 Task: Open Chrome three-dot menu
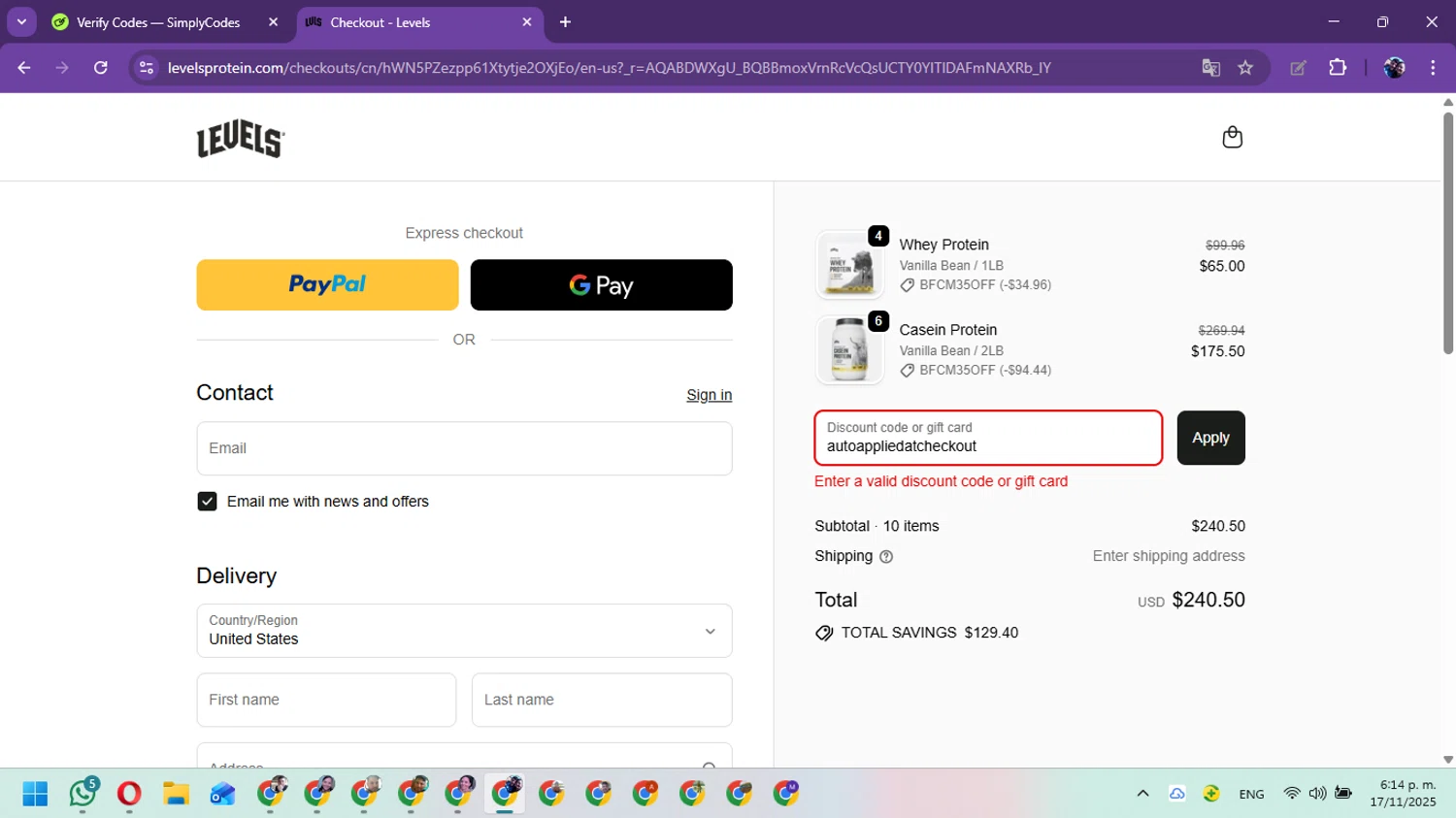[1433, 68]
